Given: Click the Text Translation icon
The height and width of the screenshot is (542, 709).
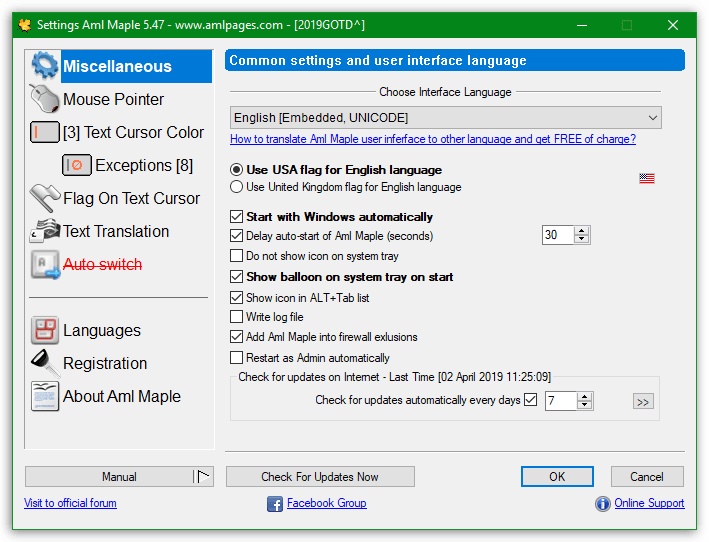Looking at the screenshot, I should pyautogui.click(x=45, y=231).
